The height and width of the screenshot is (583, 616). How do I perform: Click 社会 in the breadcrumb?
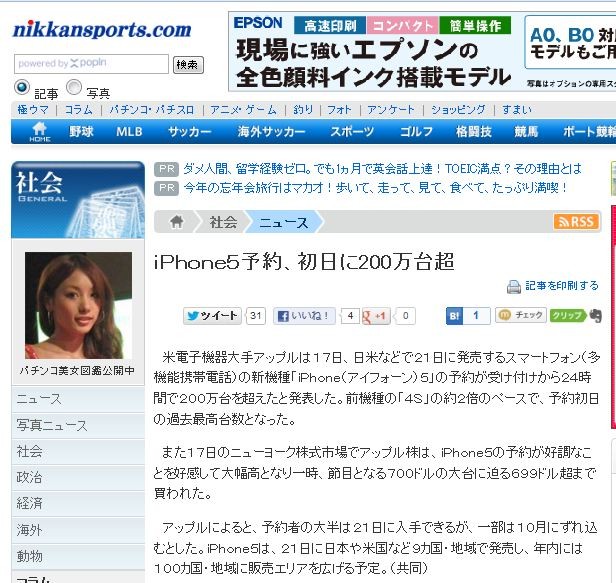click(223, 222)
